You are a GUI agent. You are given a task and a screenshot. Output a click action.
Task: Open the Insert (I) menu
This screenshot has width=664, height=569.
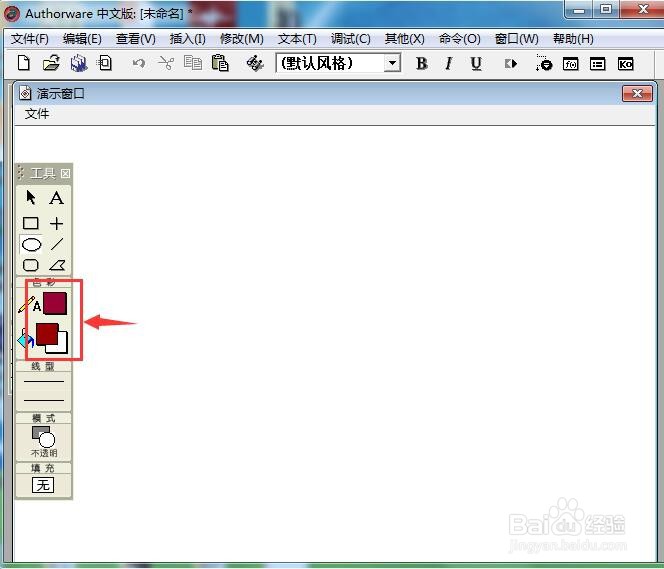tap(188, 39)
